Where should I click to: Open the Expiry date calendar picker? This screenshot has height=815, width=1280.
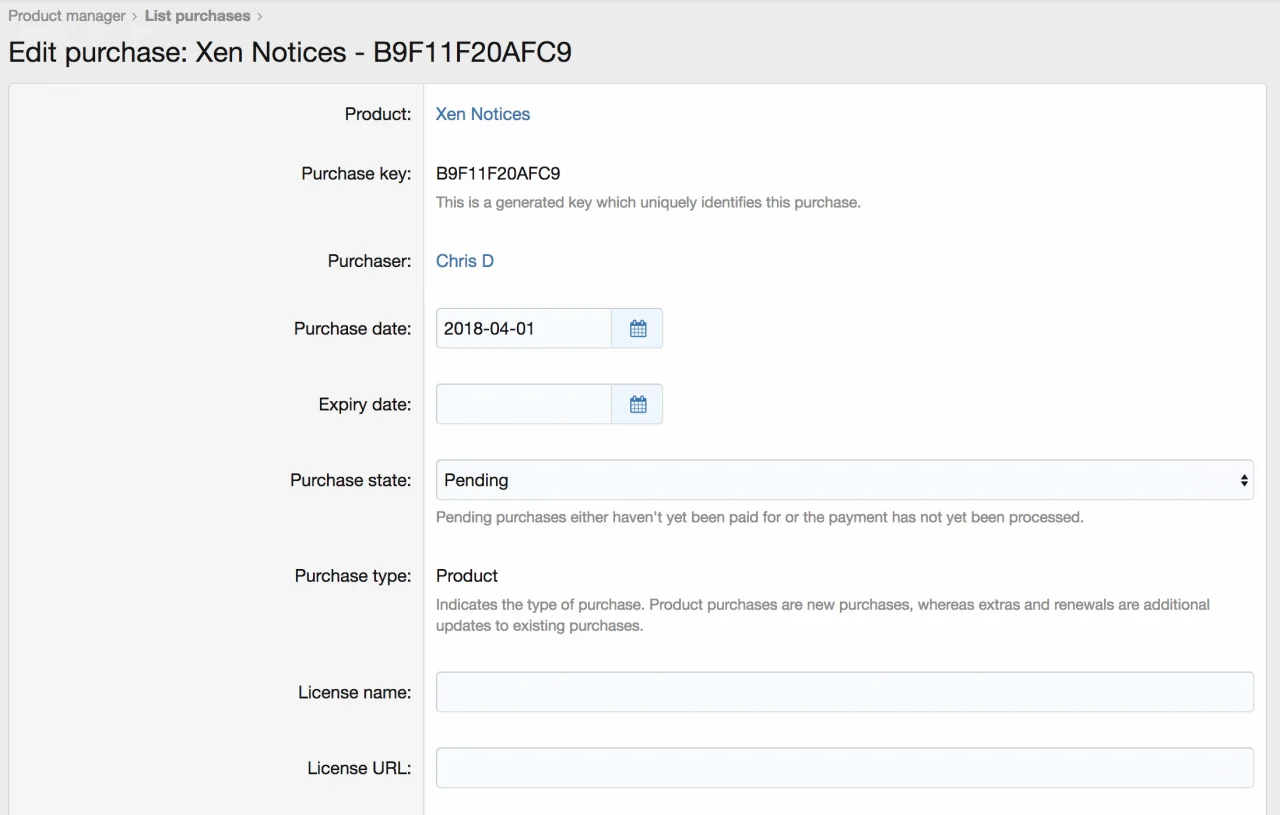[x=638, y=404]
